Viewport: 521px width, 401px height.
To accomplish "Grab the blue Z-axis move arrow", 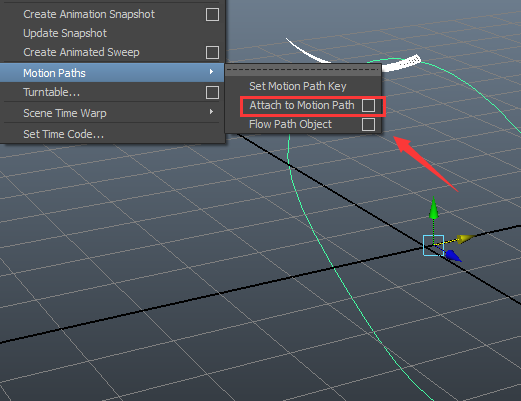I will [x=453, y=256].
